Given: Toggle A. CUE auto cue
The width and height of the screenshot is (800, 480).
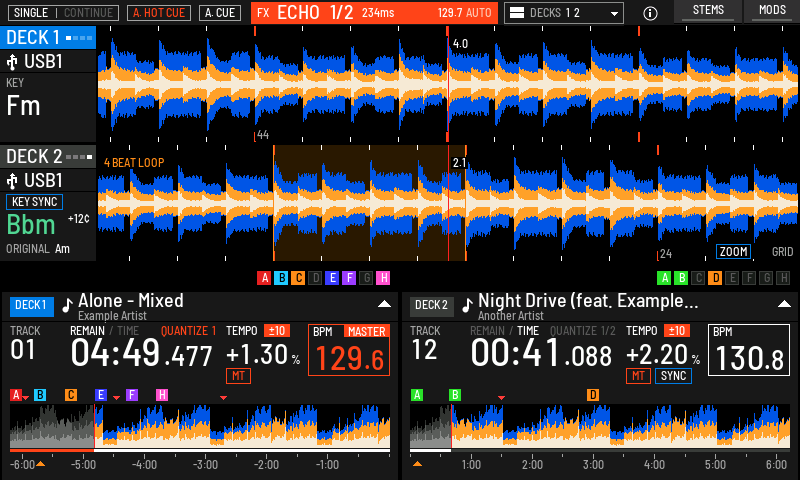Looking at the screenshot, I should click(220, 13).
